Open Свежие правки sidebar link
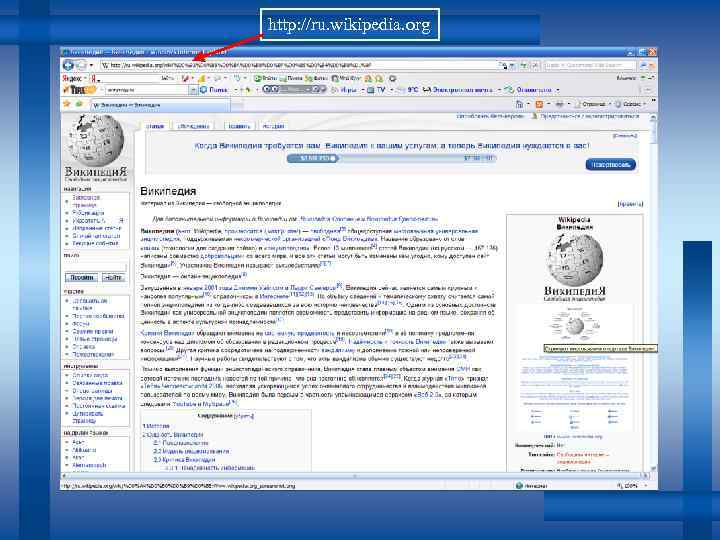Viewport: 720px width, 540px height. [93, 331]
